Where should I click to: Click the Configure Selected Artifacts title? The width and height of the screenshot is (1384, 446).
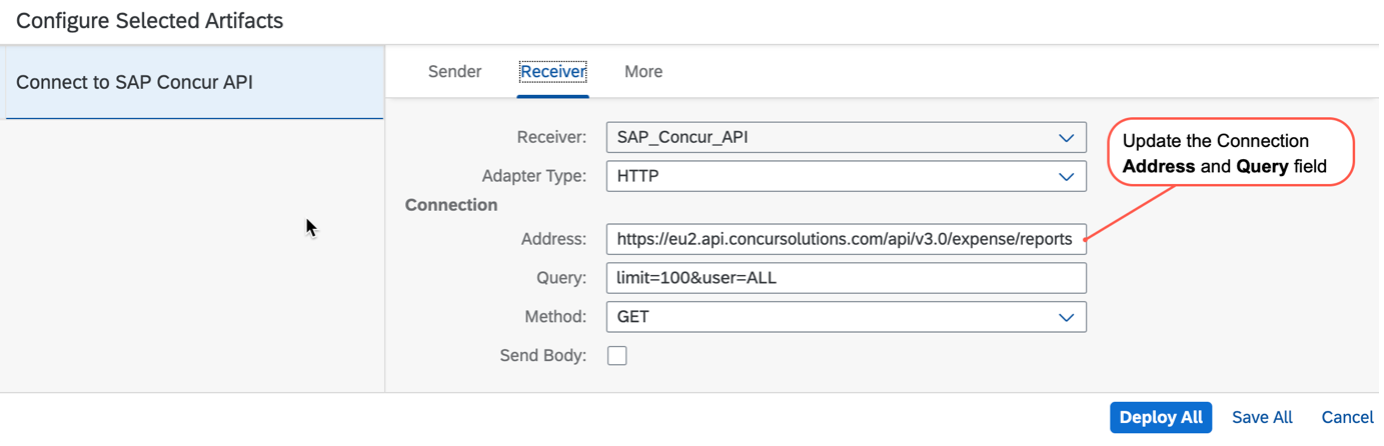150,20
